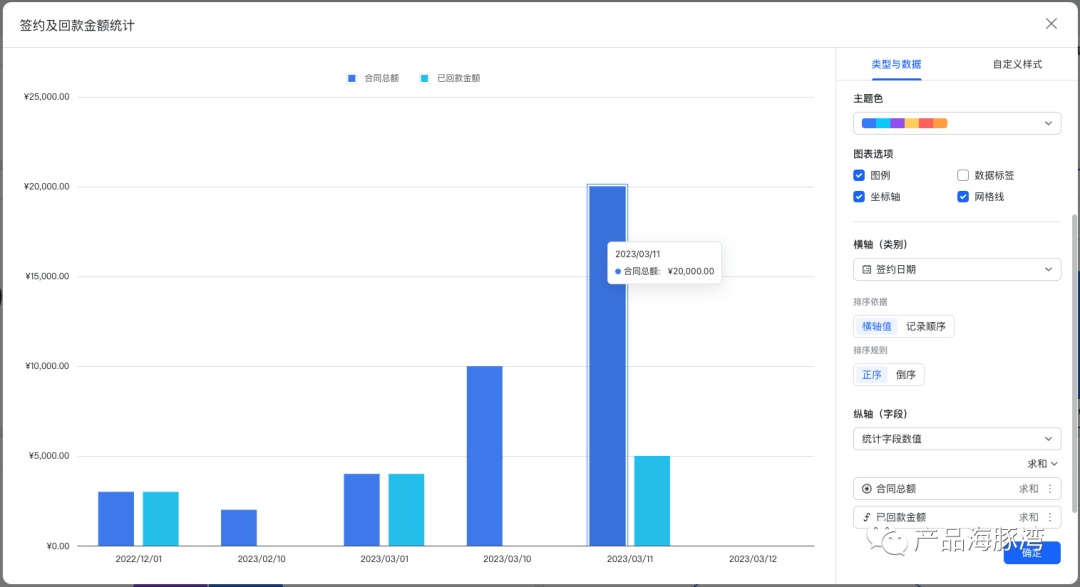Switch to the 自定义样式 tab
Viewport: 1080px width, 587px height.
click(x=1017, y=64)
